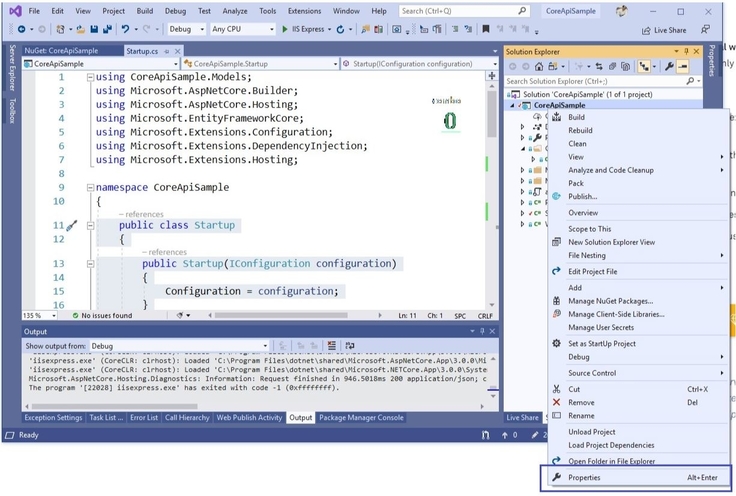The height and width of the screenshot is (496, 736).
Task: Click the Properties wrench icon in context menu
Action: [557, 478]
